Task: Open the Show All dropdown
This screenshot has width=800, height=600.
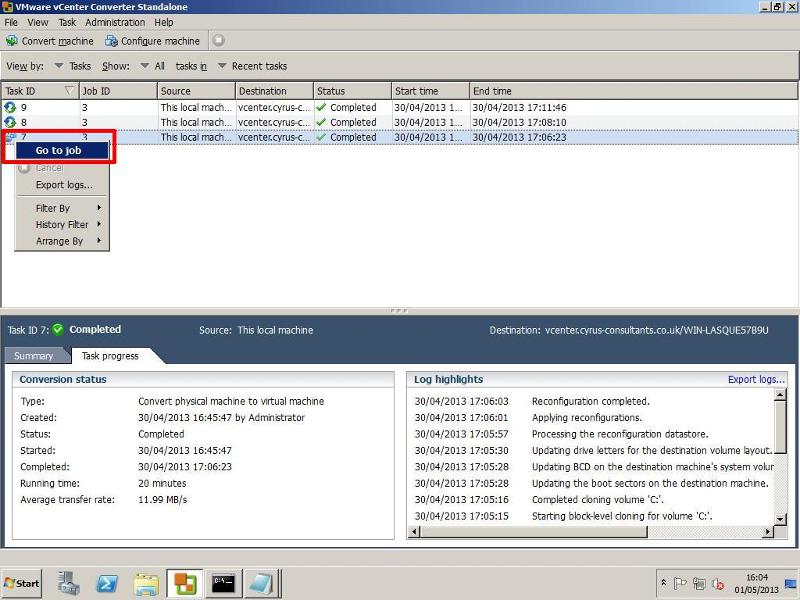Action: tap(144, 66)
